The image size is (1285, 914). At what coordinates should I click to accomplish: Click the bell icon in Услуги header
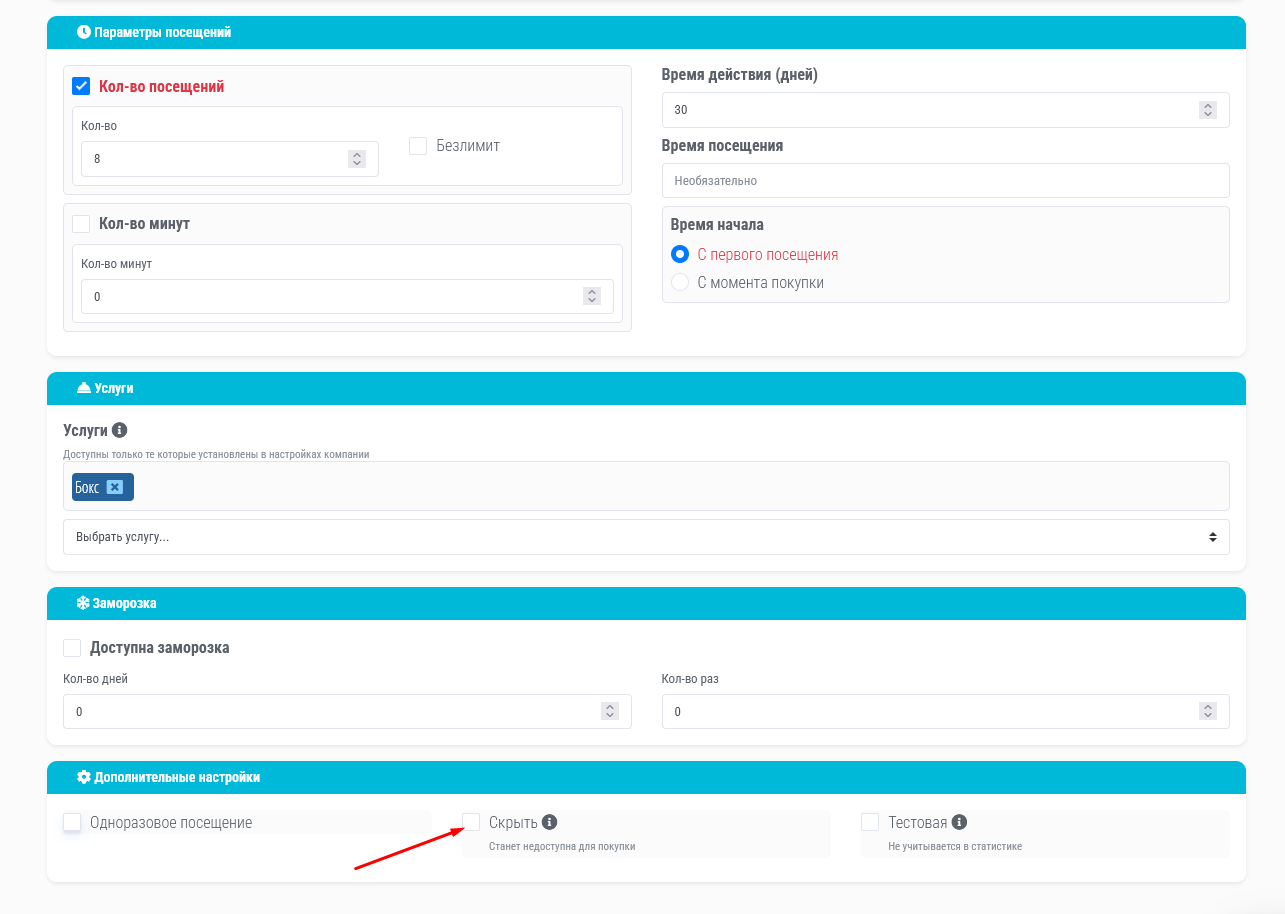(x=83, y=388)
